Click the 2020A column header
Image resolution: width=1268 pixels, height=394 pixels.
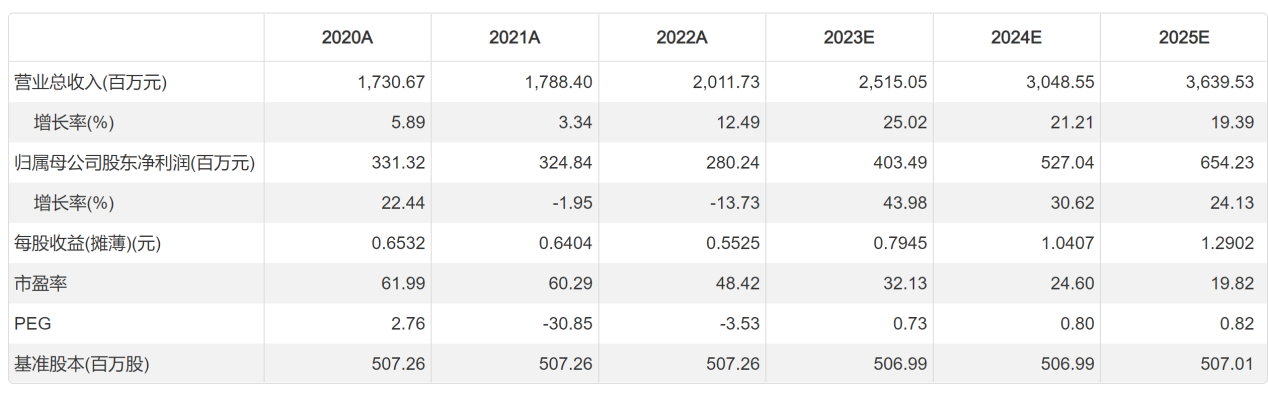347,38
